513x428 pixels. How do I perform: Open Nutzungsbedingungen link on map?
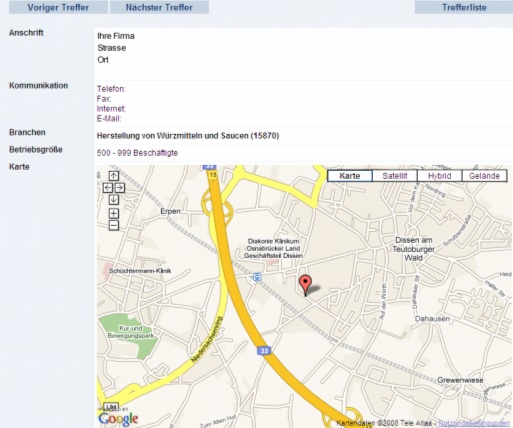tap(475, 423)
